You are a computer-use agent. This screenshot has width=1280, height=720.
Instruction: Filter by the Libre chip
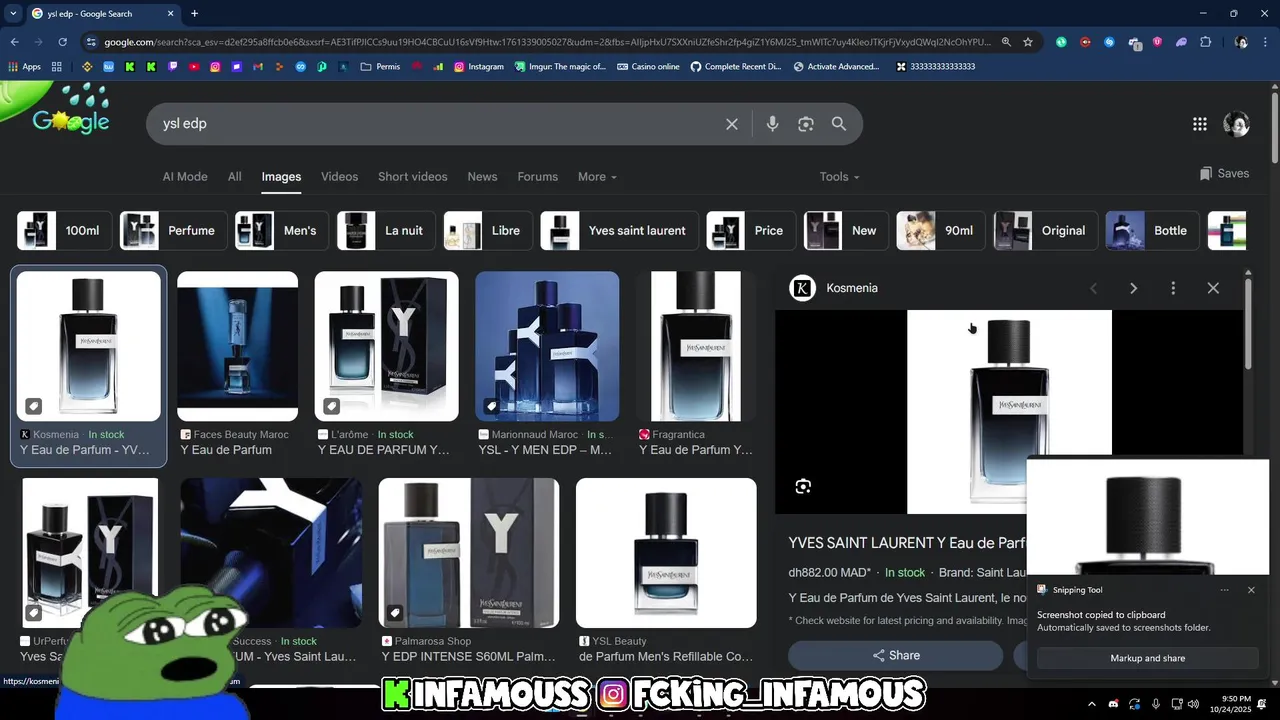point(489,230)
